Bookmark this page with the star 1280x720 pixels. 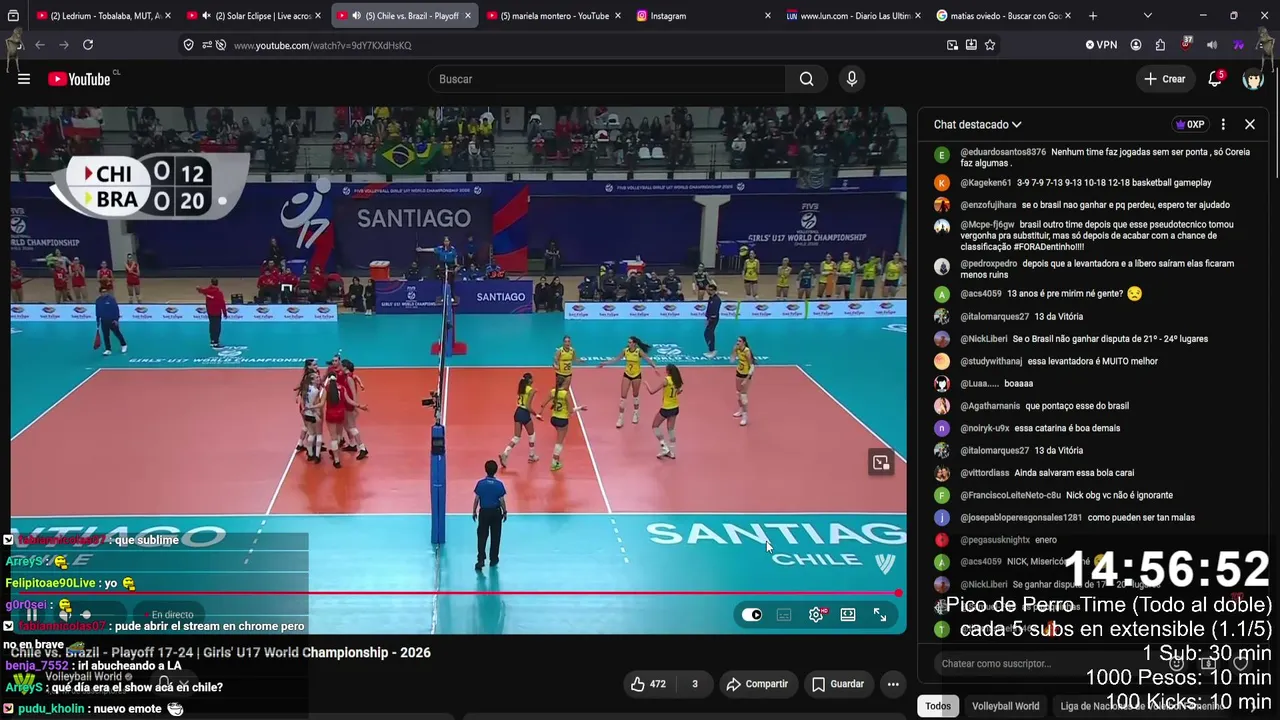pos(990,45)
